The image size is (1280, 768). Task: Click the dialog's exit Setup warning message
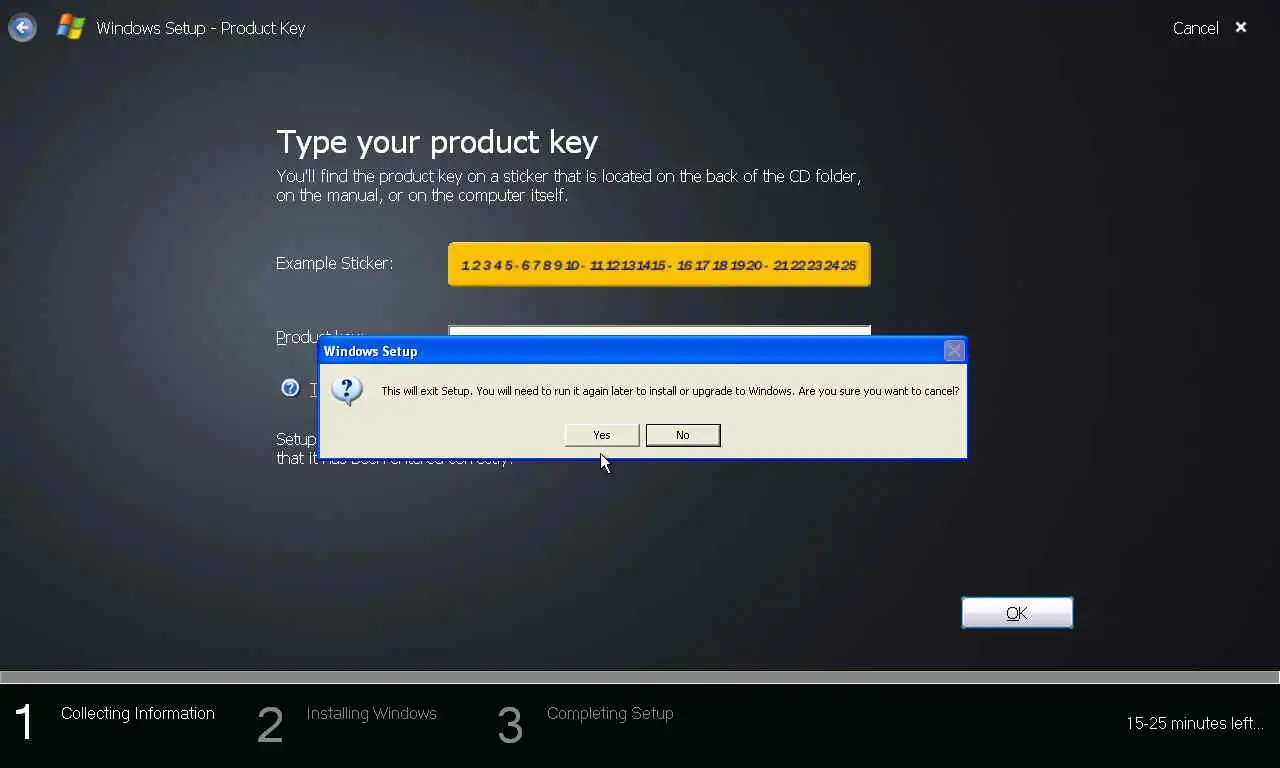coord(670,391)
